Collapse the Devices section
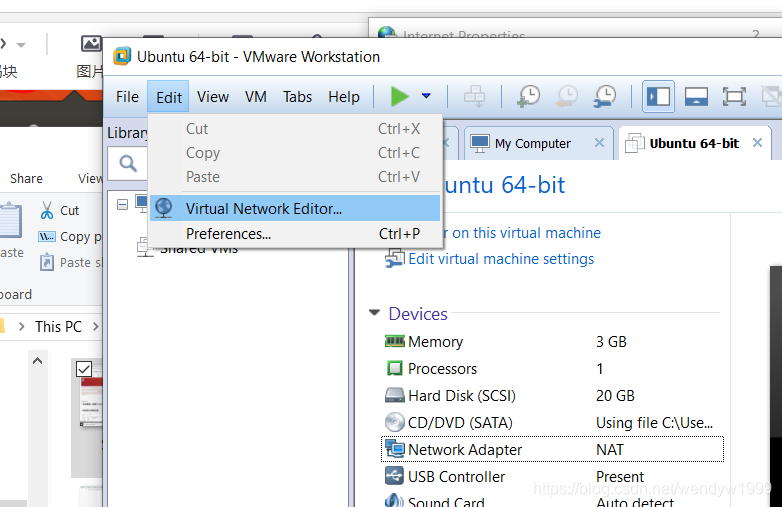782x507 pixels. point(374,313)
